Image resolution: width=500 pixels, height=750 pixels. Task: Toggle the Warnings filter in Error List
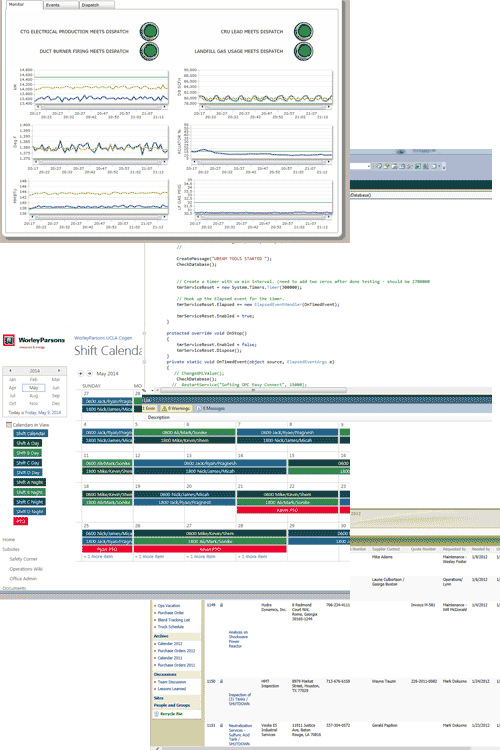pyautogui.click(x=176, y=408)
